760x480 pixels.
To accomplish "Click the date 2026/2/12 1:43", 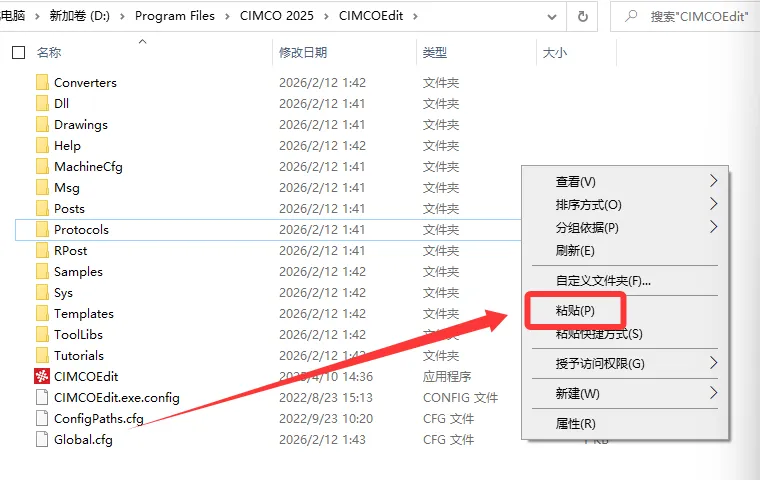I will click(x=322, y=439).
